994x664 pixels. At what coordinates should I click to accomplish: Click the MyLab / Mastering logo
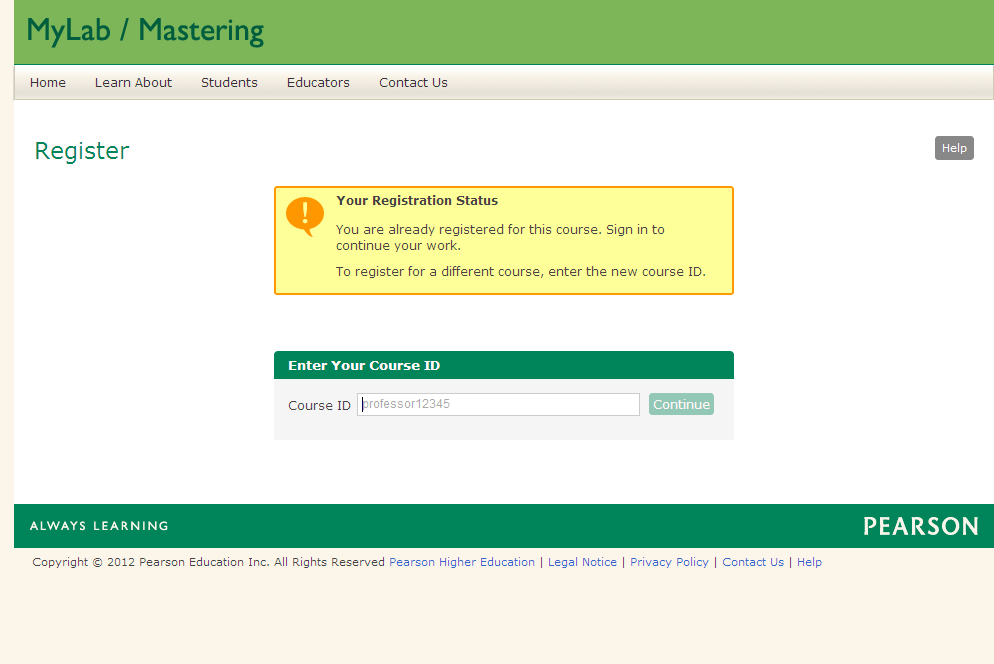pos(145,30)
